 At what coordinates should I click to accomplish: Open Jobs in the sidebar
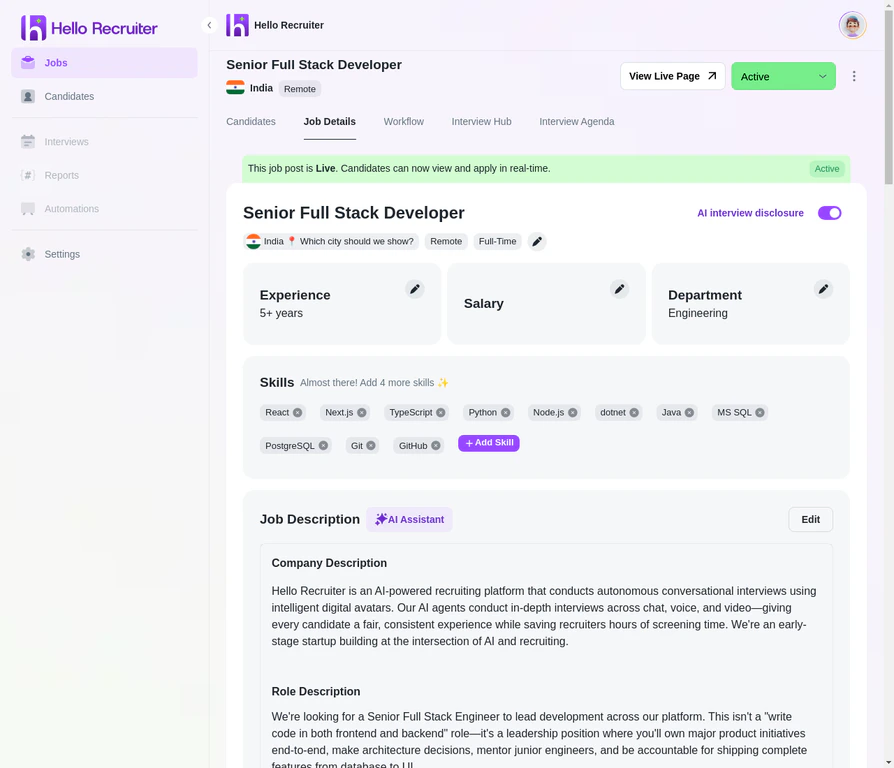tap(104, 63)
